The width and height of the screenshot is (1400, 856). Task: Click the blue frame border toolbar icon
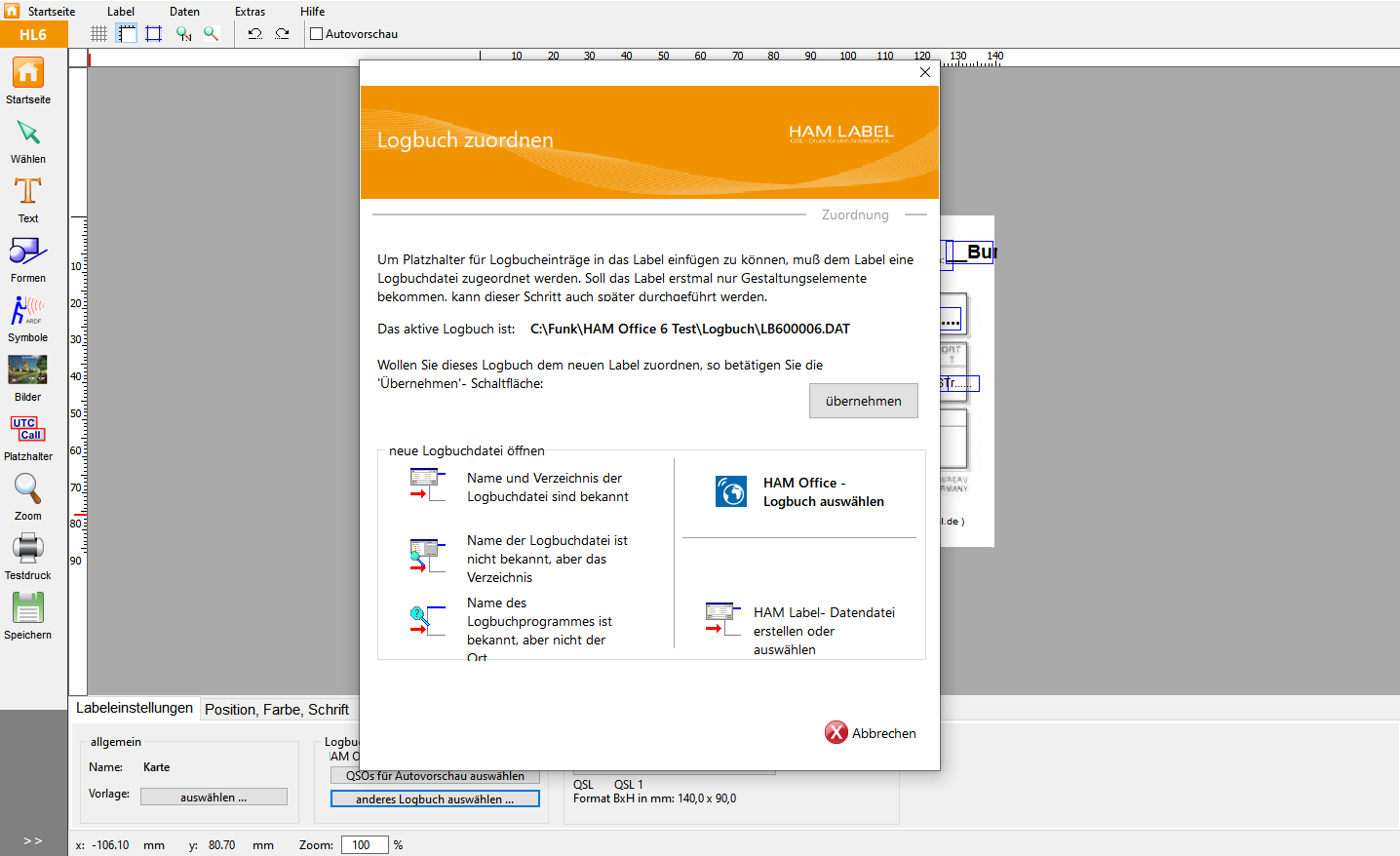[x=154, y=33]
